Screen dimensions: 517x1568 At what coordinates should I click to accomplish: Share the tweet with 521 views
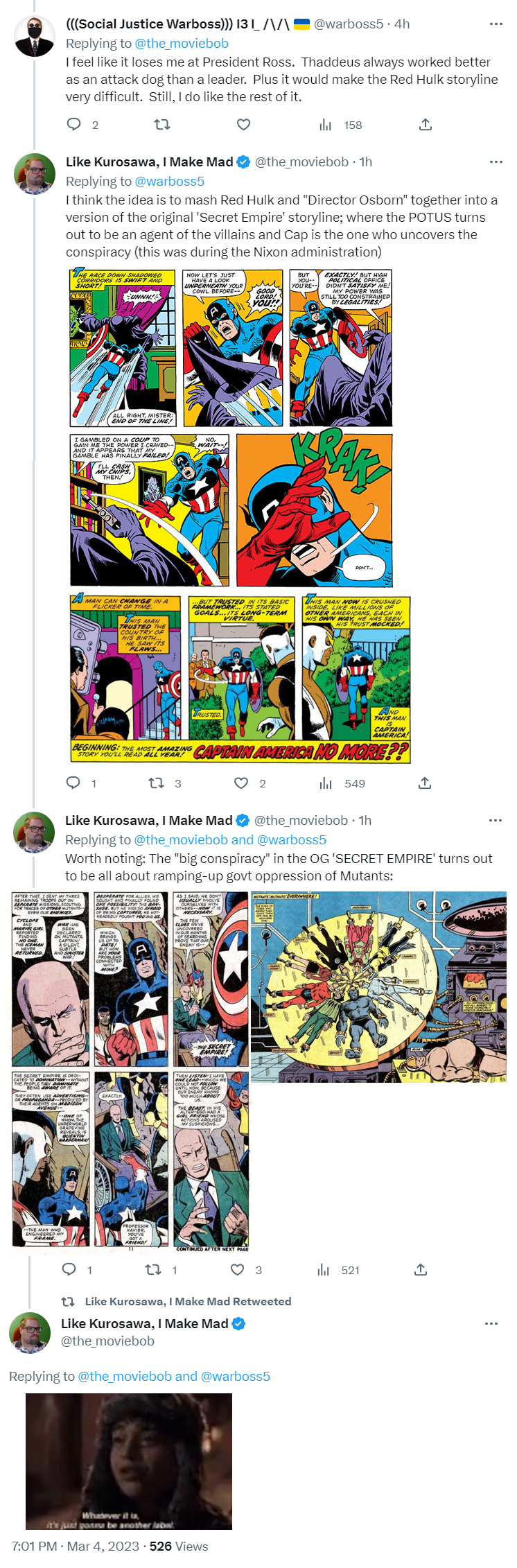pyautogui.click(x=420, y=1270)
